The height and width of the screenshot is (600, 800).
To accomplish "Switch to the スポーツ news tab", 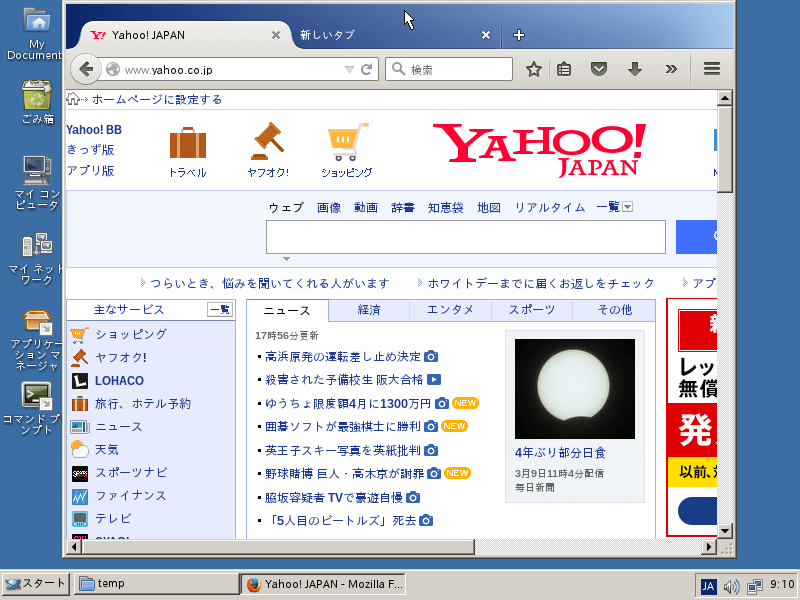I will (x=532, y=310).
